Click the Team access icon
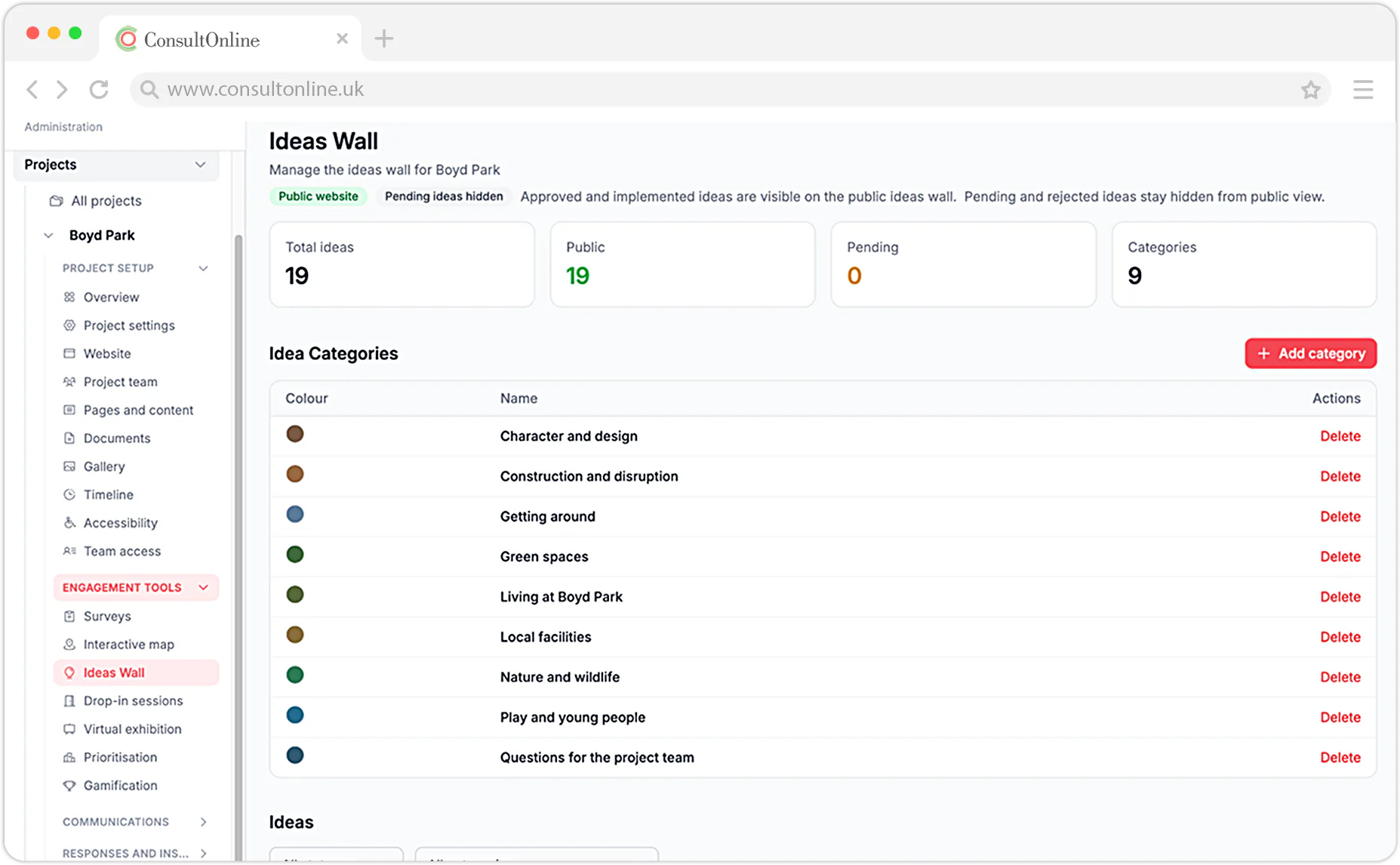This screenshot has width=1400, height=865. click(x=69, y=551)
